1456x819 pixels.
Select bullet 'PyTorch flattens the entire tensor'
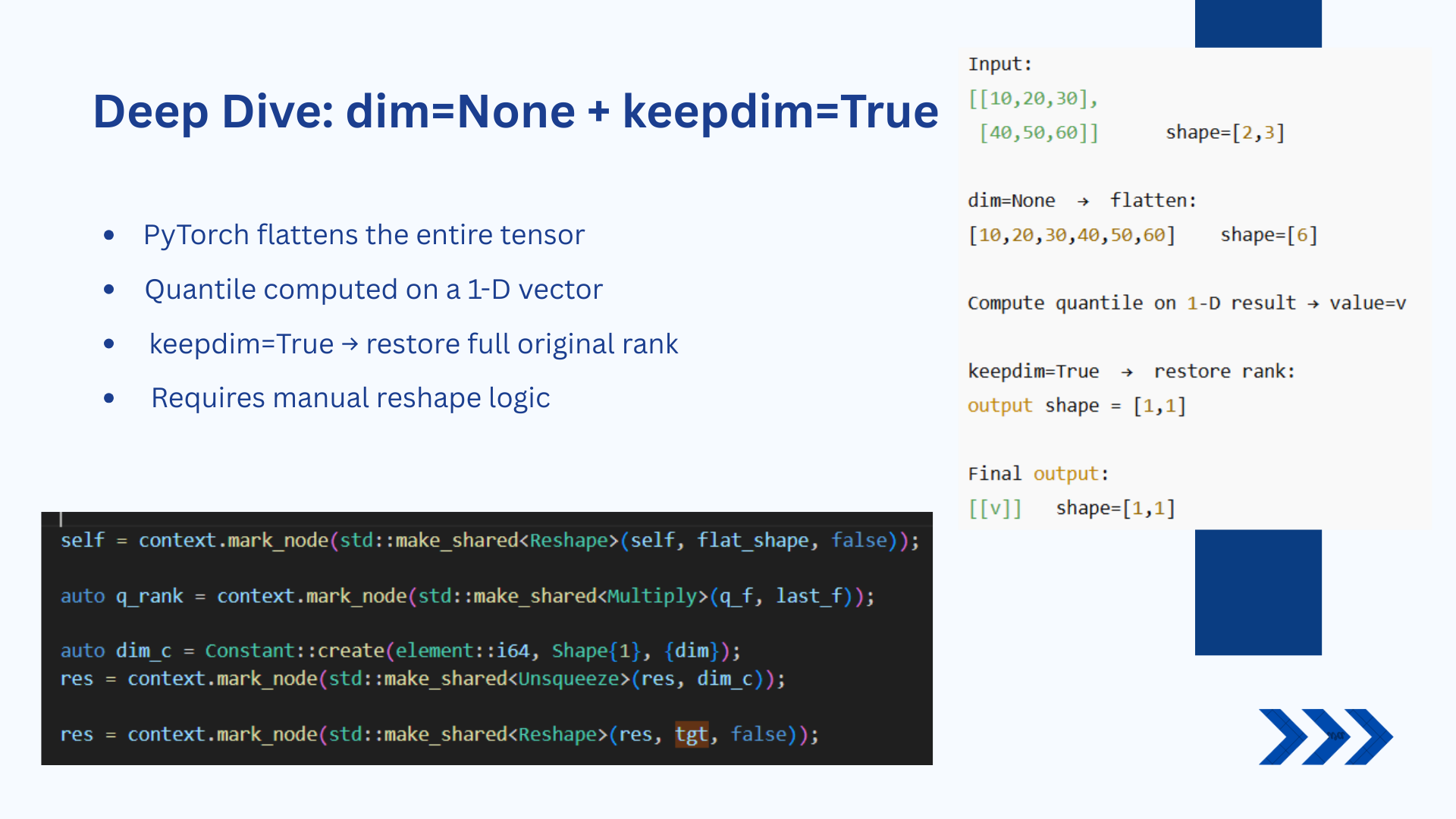pyautogui.click(x=363, y=235)
